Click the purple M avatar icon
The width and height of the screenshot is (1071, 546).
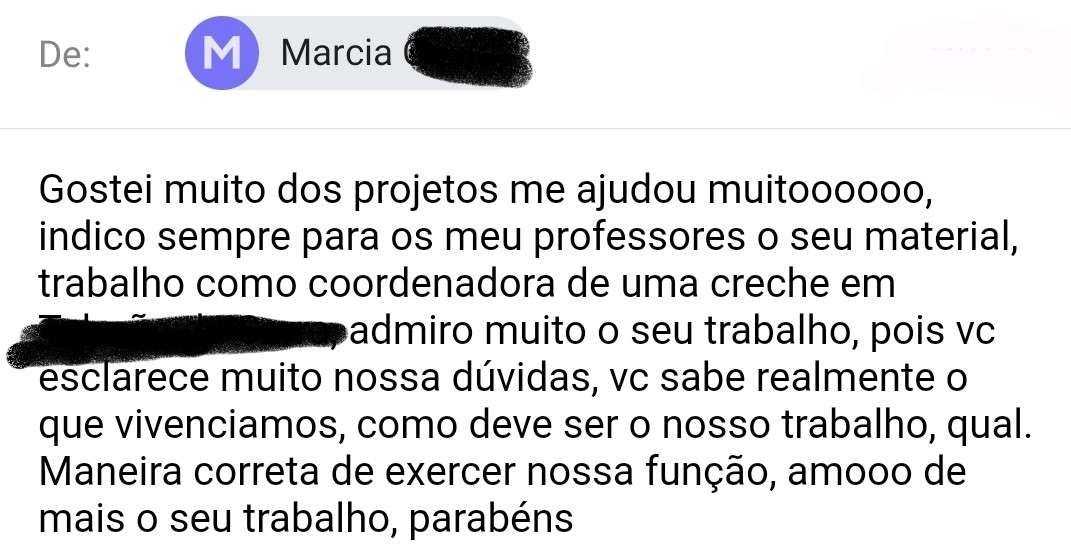(x=222, y=53)
